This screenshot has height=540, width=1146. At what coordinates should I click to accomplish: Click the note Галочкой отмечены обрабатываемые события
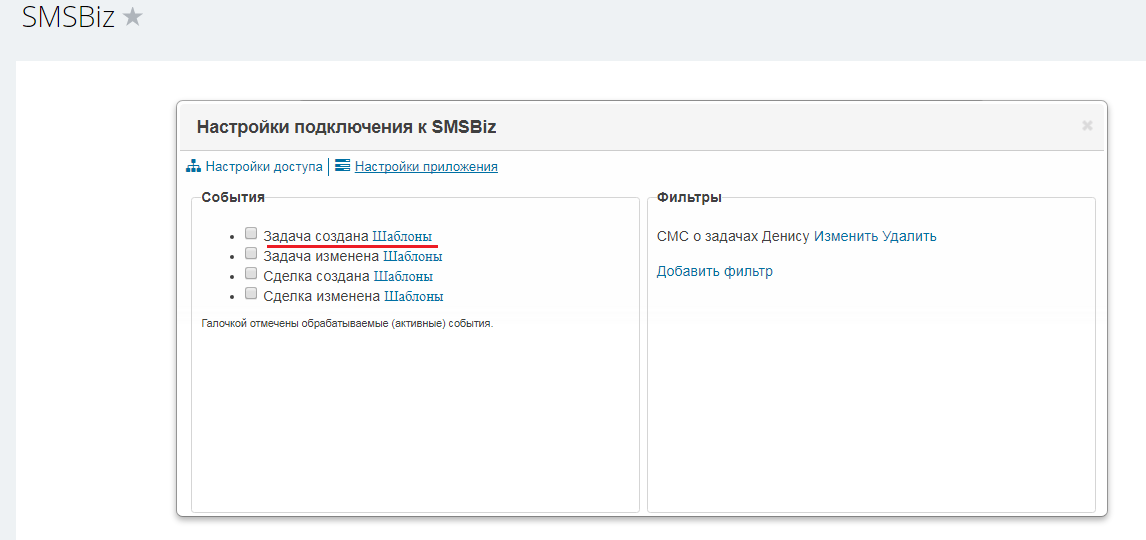(x=347, y=323)
